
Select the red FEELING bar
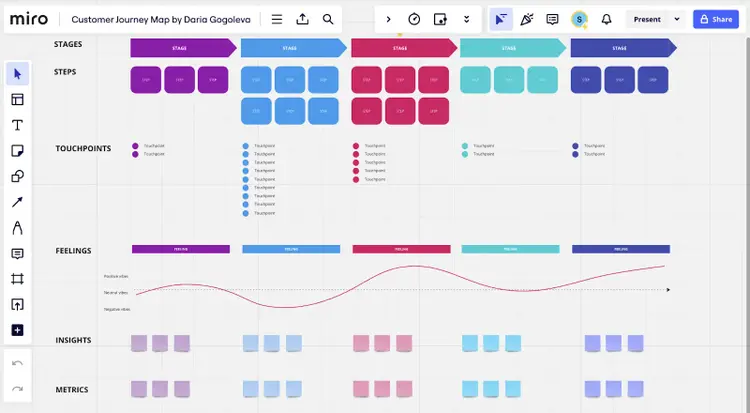401,249
